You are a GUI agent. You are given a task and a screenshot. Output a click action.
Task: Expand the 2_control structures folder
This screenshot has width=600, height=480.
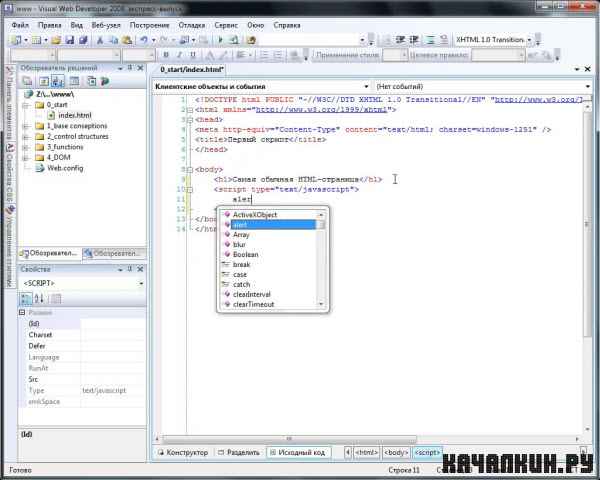(x=26, y=137)
